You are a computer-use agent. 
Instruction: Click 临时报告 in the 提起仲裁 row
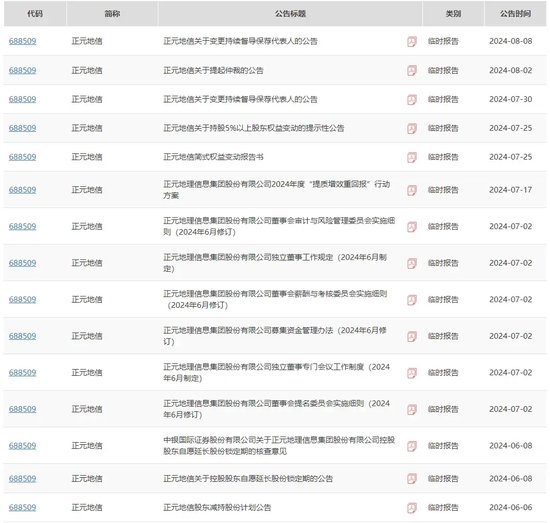click(x=443, y=70)
